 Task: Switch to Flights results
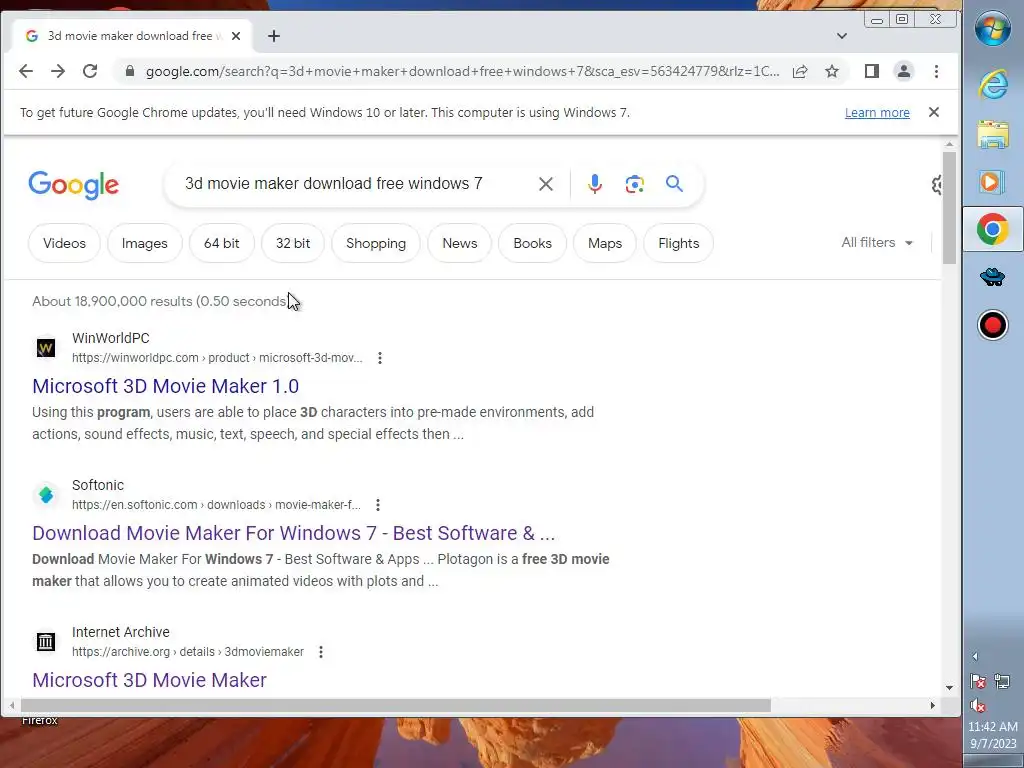[679, 243]
